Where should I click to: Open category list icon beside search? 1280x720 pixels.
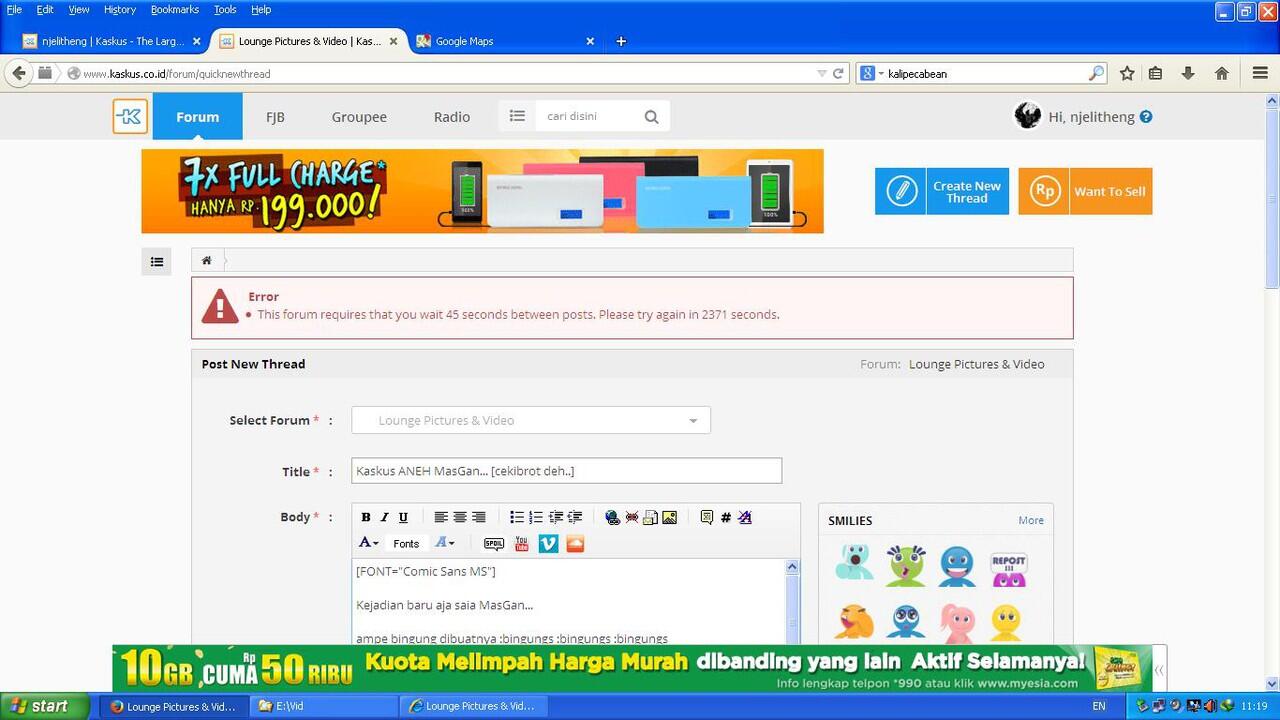517,116
